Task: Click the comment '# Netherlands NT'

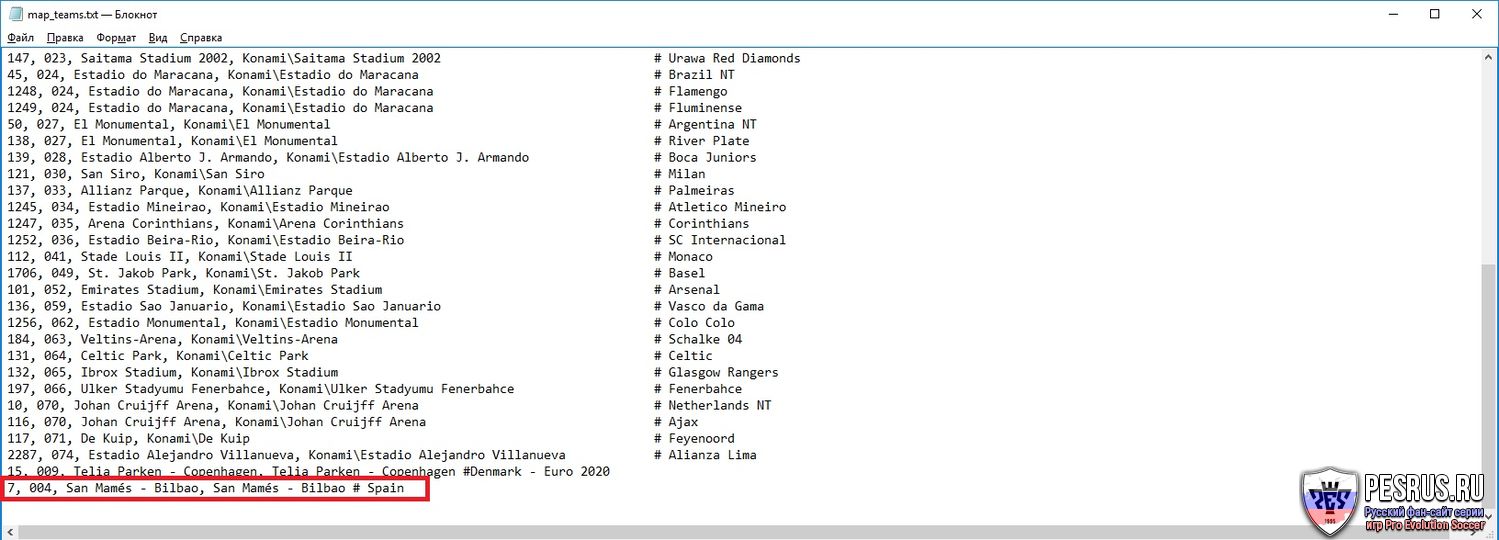Action: pos(713,405)
